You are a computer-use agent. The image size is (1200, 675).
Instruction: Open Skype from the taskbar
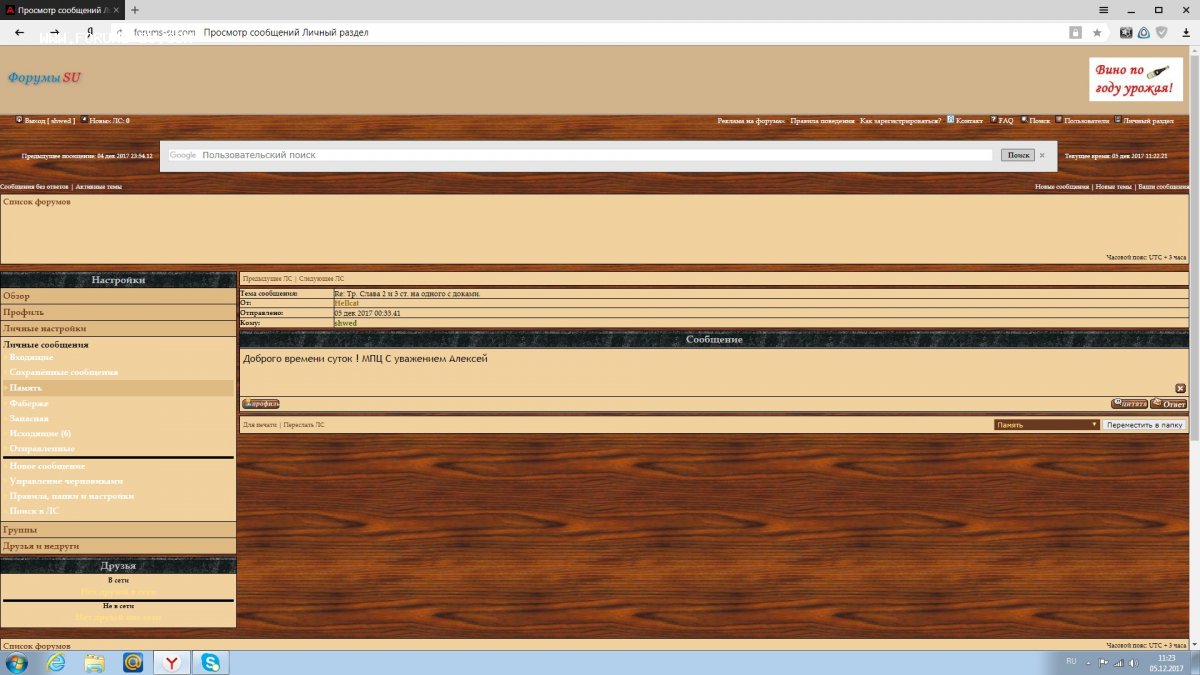(211, 662)
